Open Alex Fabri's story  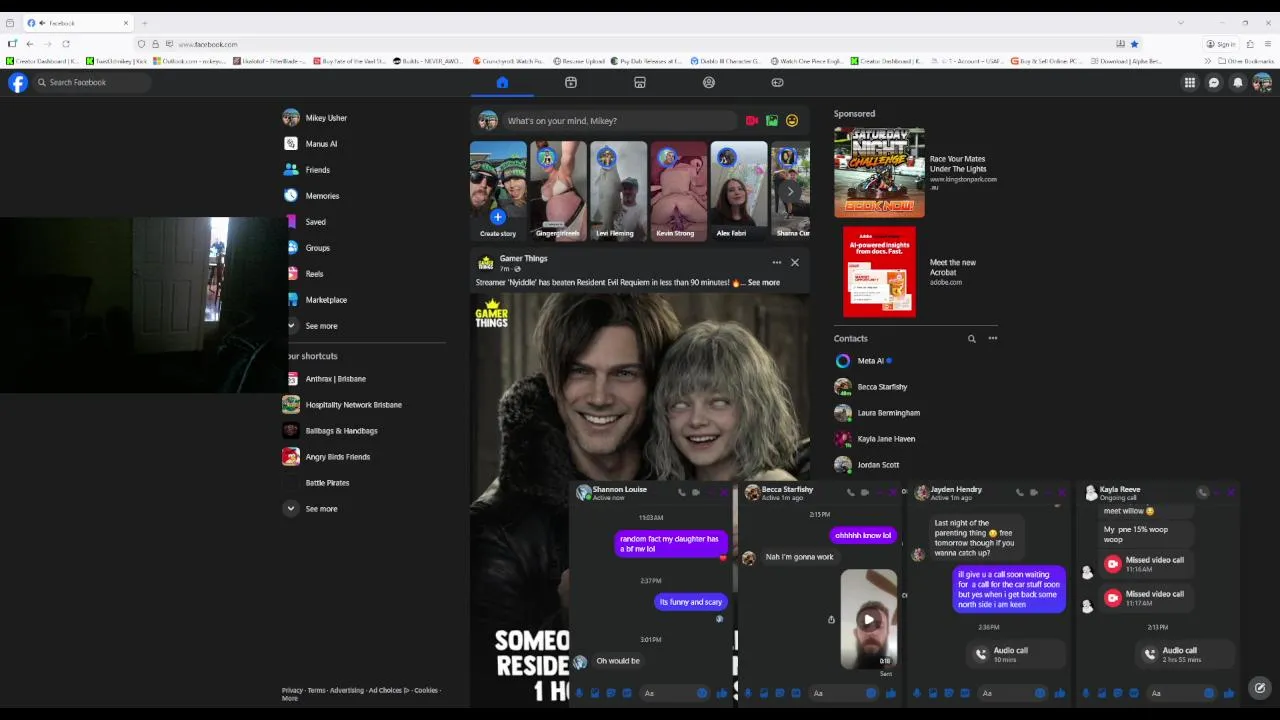point(738,191)
